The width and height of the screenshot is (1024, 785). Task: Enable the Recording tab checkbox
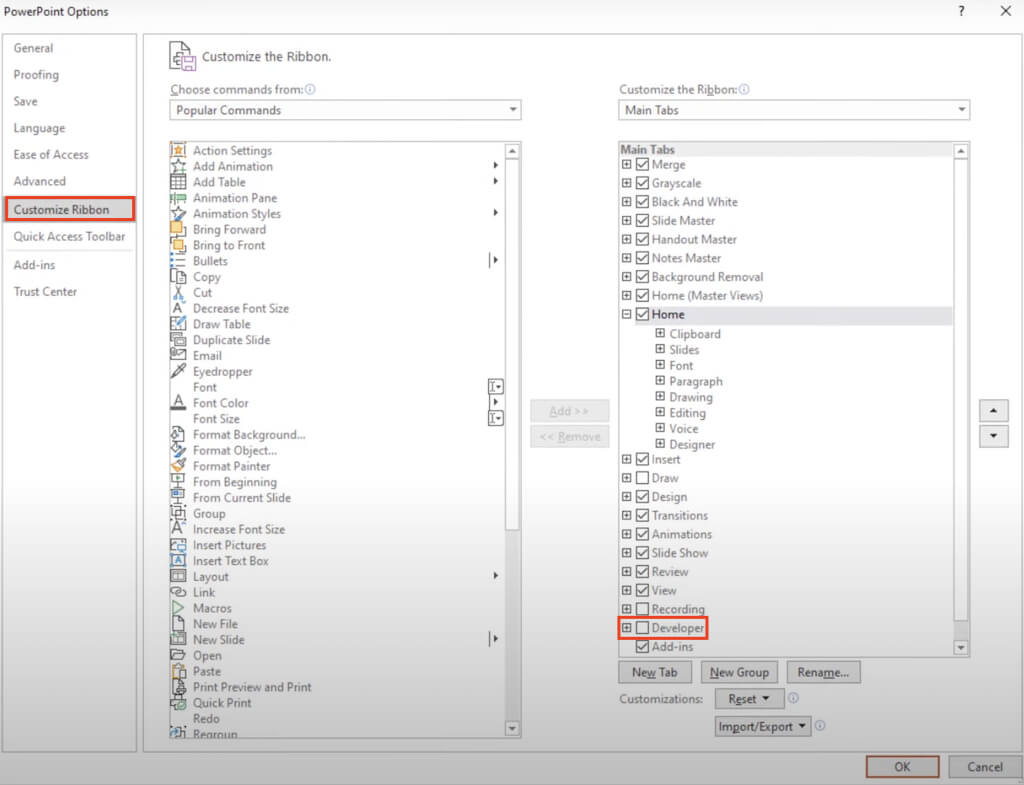tap(642, 609)
